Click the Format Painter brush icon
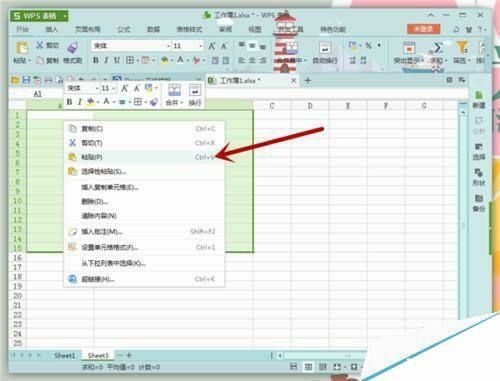 73,47
